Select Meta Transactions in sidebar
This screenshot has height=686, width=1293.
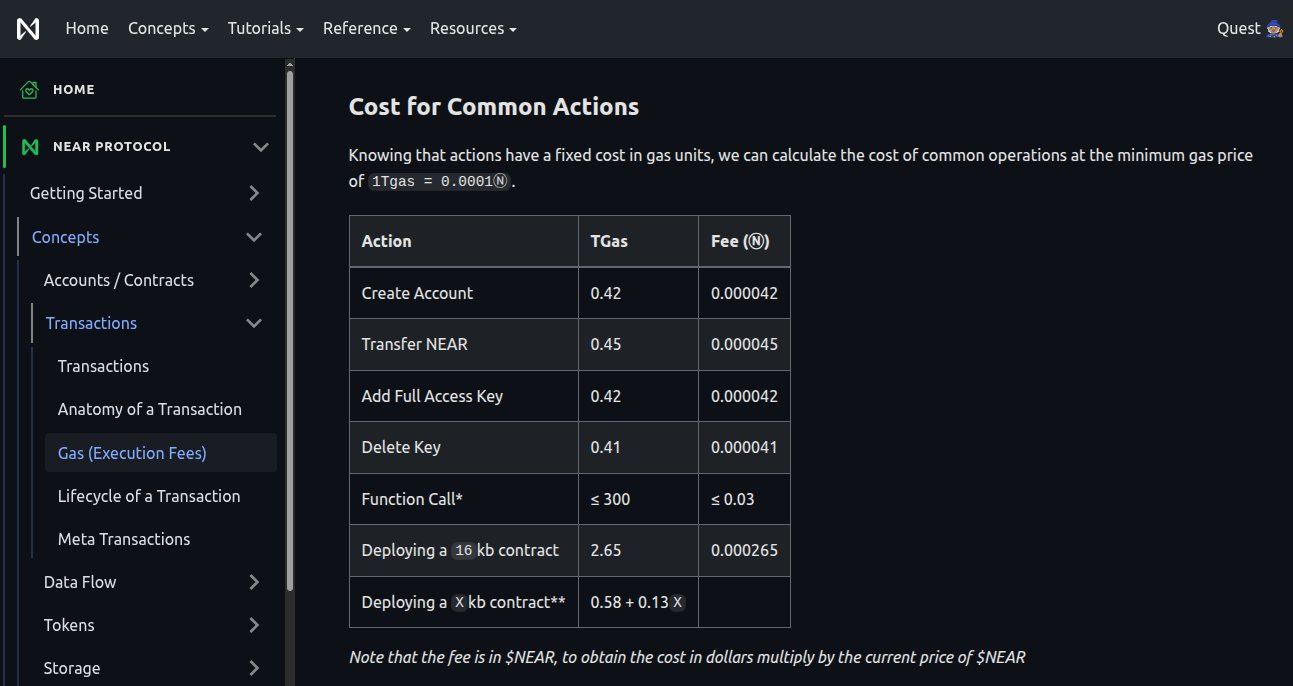[x=124, y=539]
